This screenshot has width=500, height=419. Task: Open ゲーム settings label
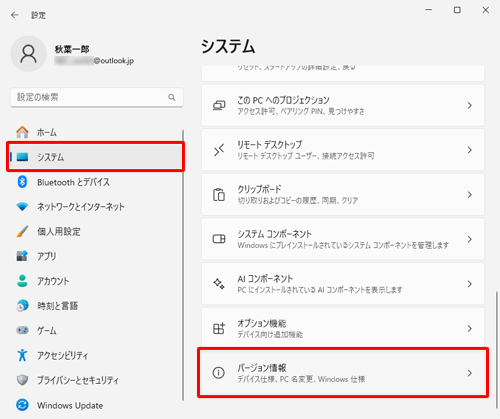[47, 330]
